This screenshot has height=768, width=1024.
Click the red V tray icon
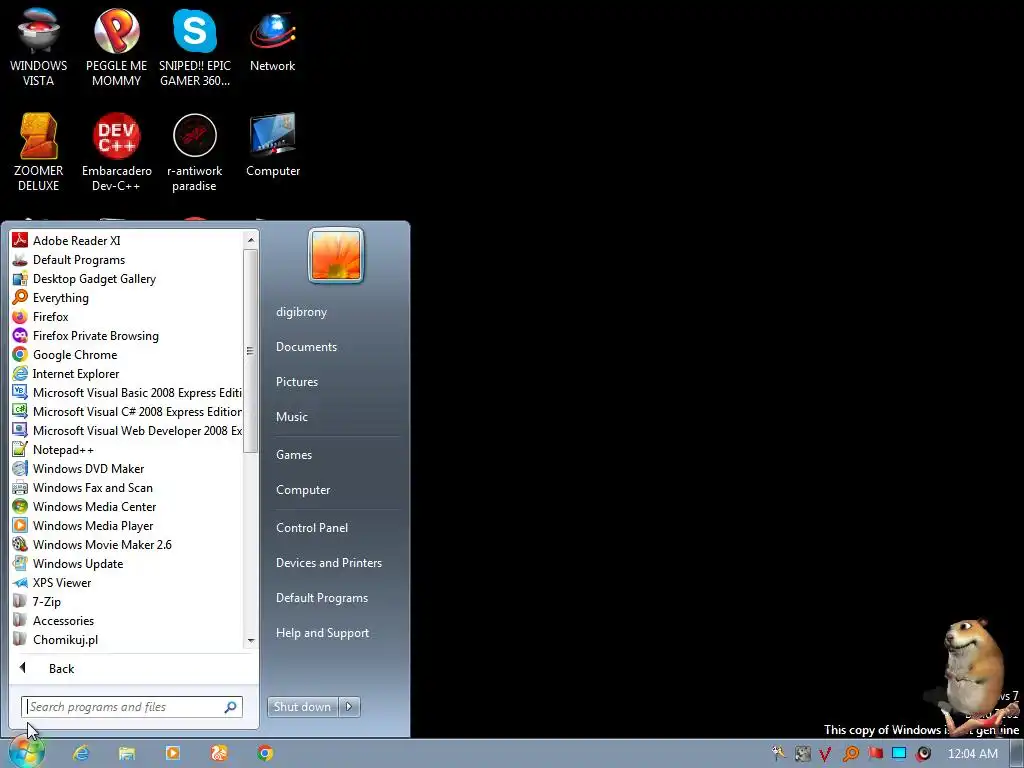pos(825,754)
